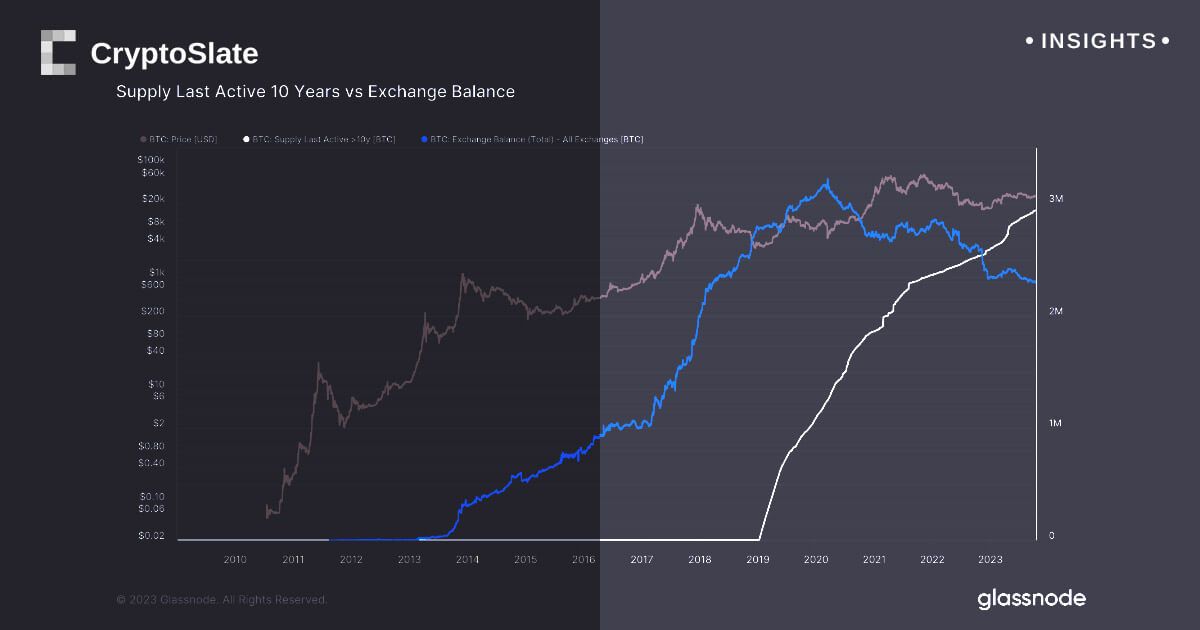1200x630 pixels.
Task: Click the blue Exchange Balance legend dot
Action: click(425, 140)
